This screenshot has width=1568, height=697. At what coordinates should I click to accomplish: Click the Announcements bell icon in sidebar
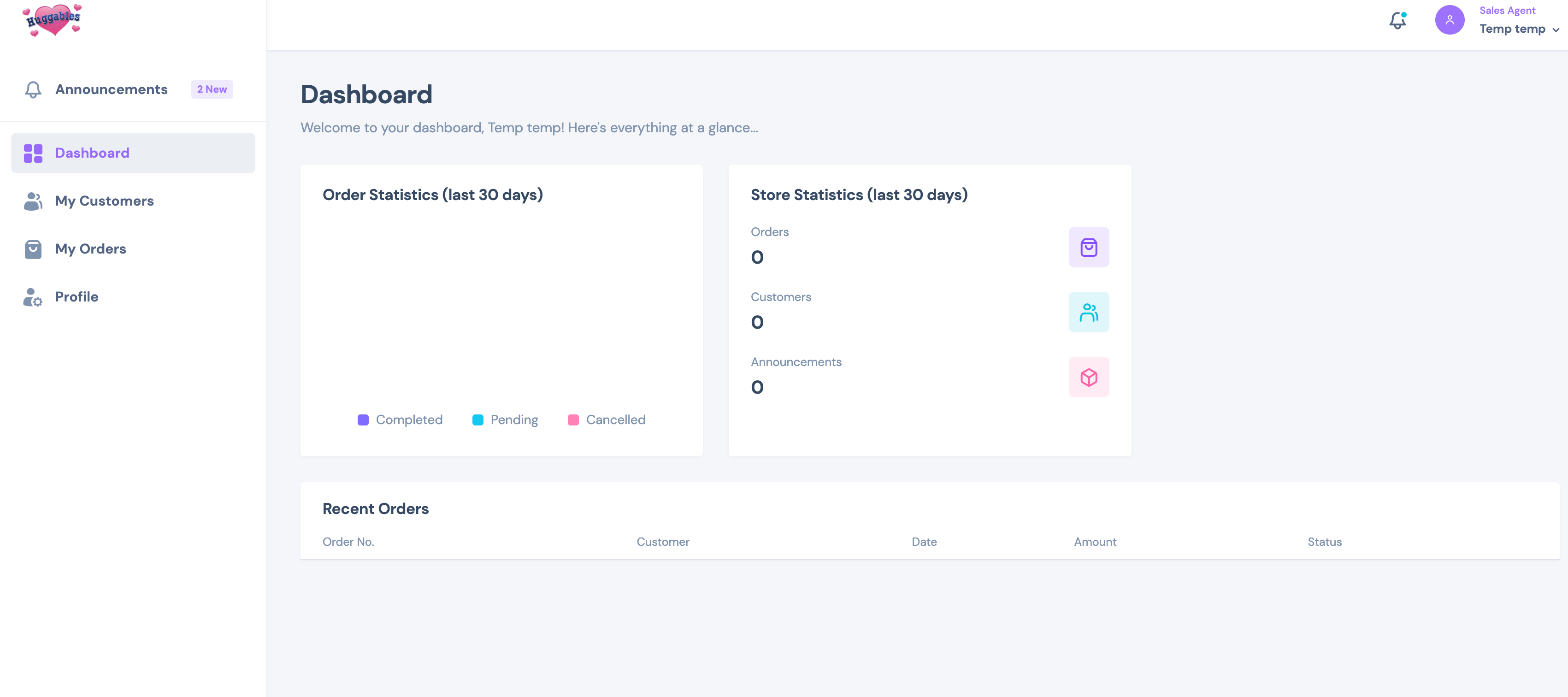pos(33,89)
